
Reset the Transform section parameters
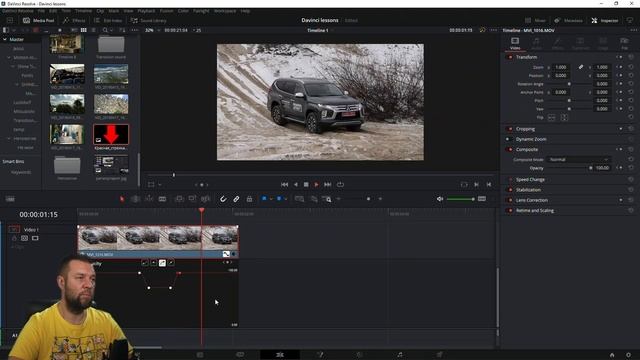[631, 57]
